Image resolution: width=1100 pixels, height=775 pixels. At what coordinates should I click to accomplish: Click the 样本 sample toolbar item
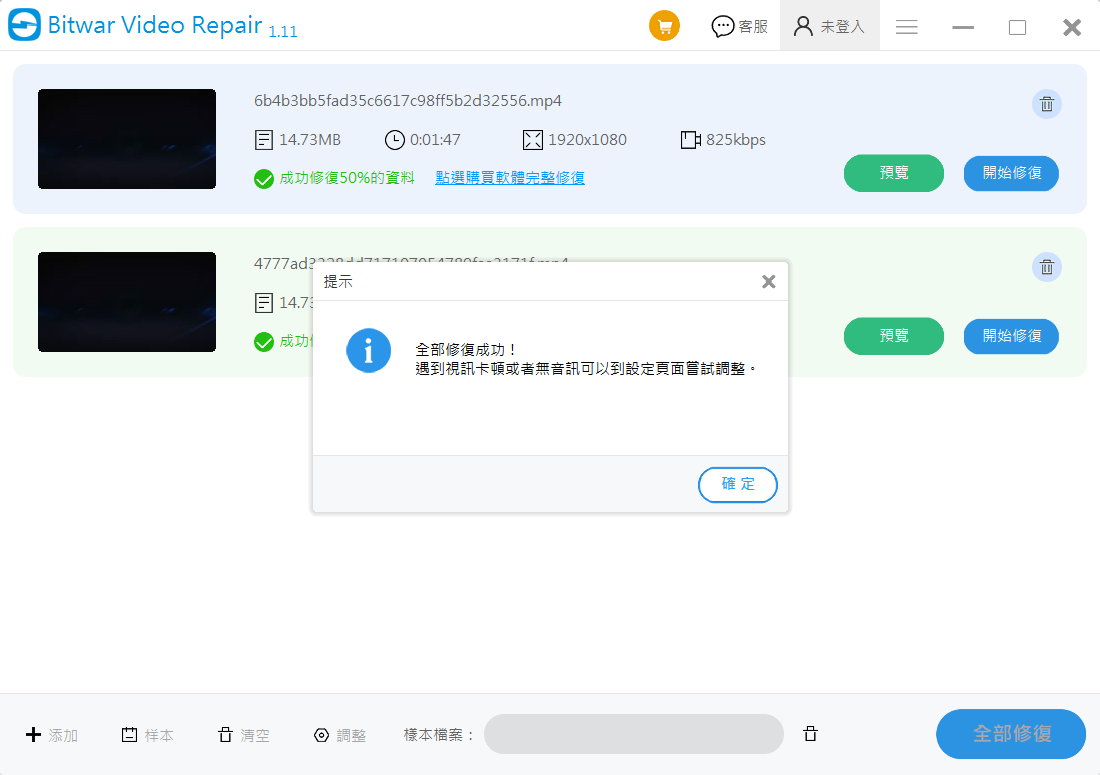pos(147,734)
